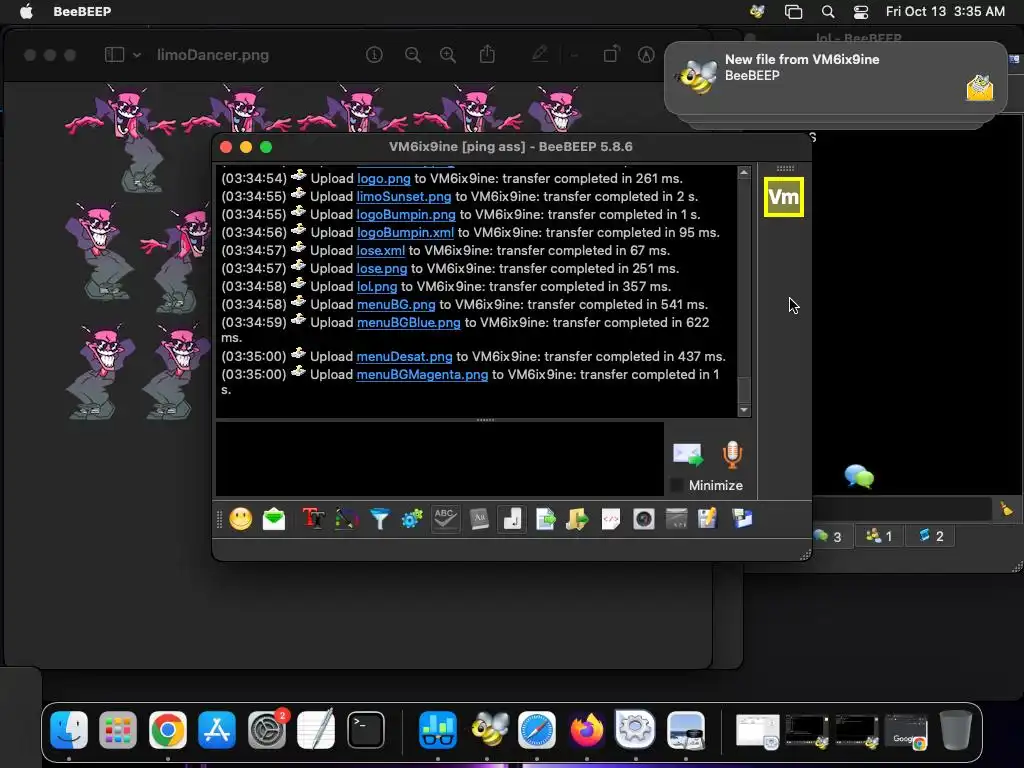Image resolution: width=1024 pixels, height=768 pixels.
Task: Open the lose.xml link
Action: point(381,250)
